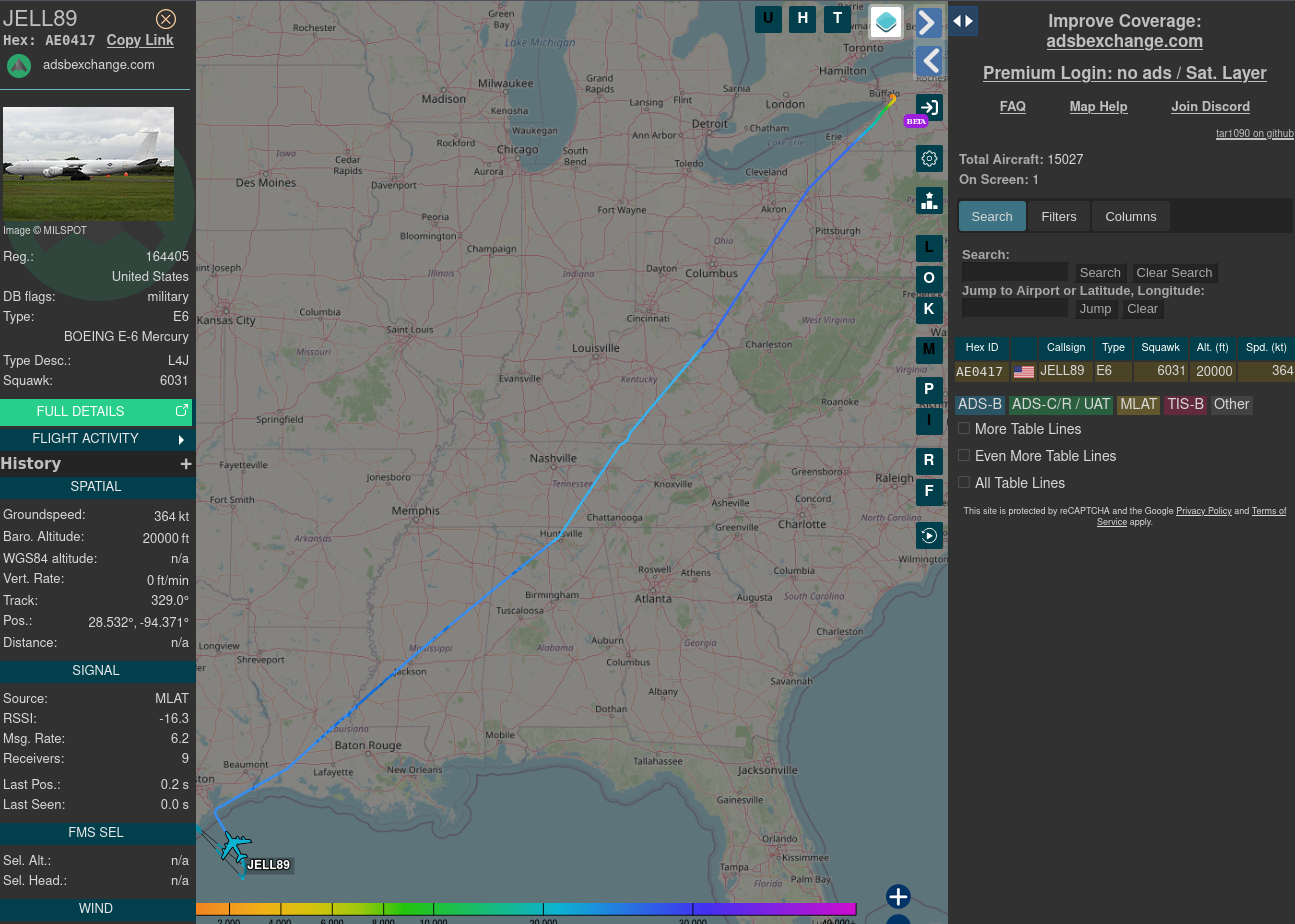This screenshot has height=924, width=1295.
Task: Click the left chevron map button
Action: coord(929,61)
